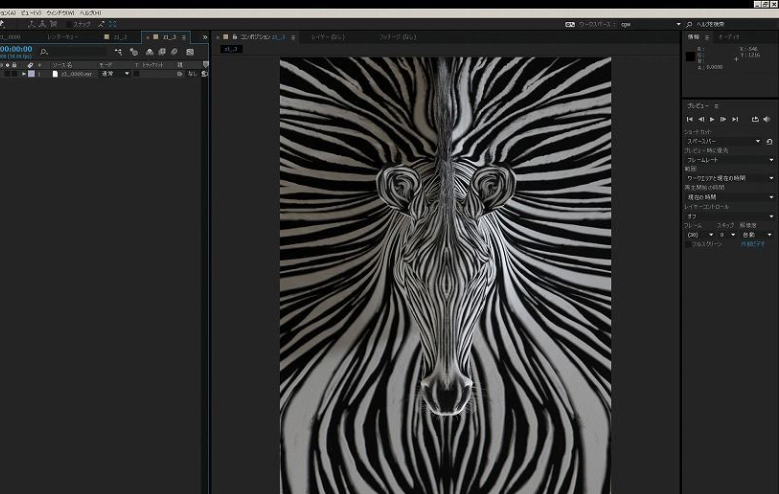
Task: Open the ワークスペース cgw dropdown
Action: click(650, 24)
